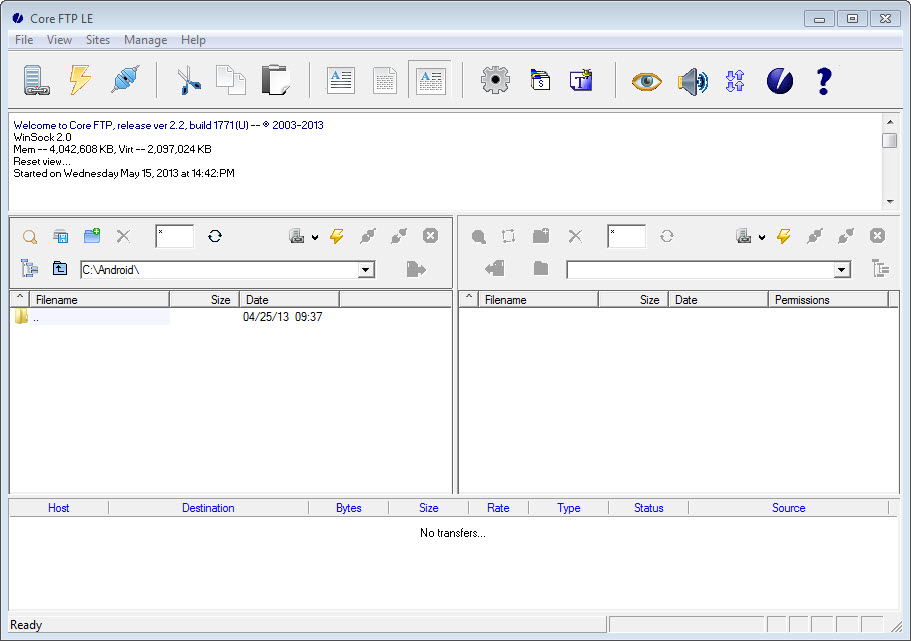Open help with the question mark icon
Image resolution: width=911 pixels, height=641 pixels.
click(x=824, y=81)
